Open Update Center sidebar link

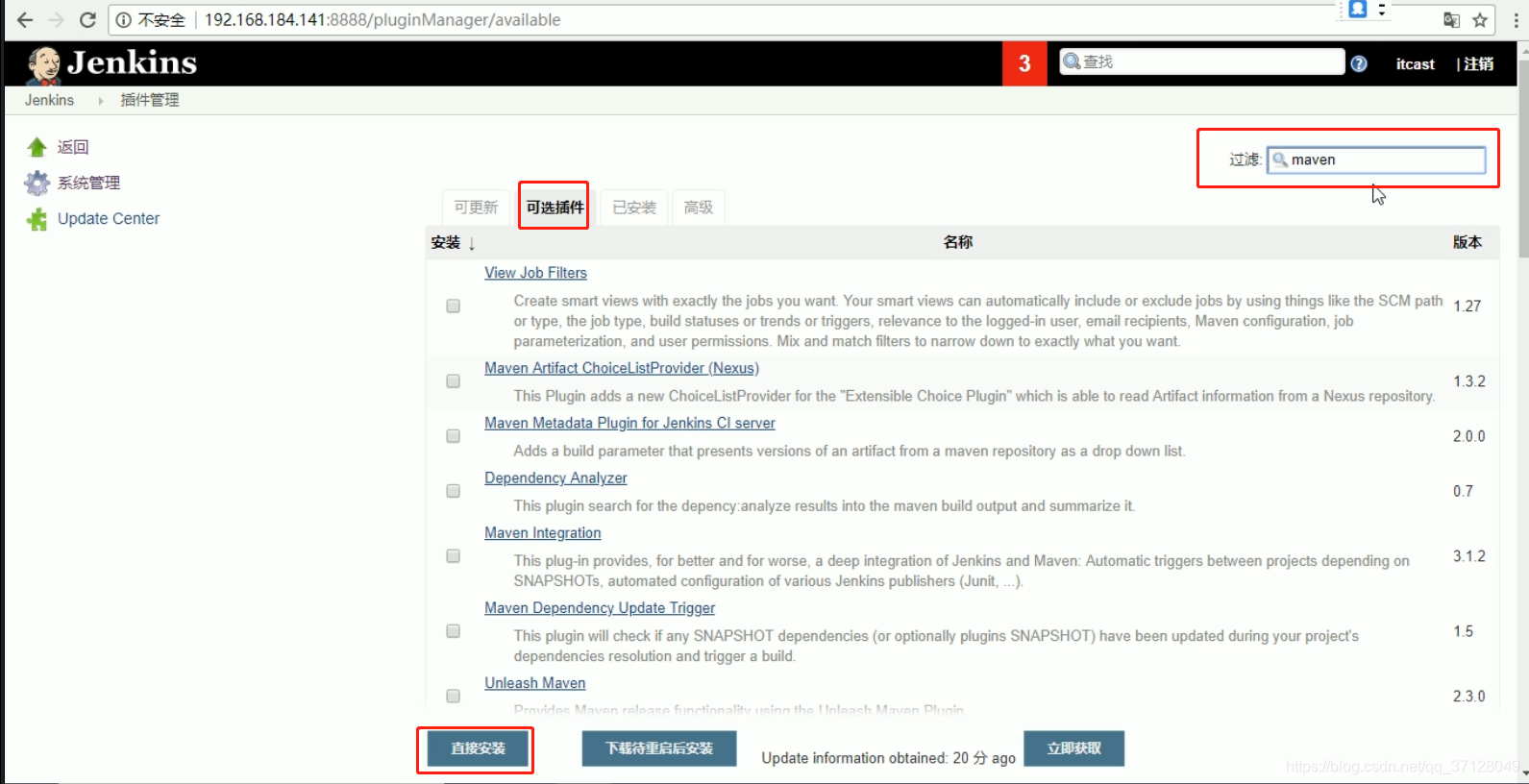pyautogui.click(x=109, y=219)
